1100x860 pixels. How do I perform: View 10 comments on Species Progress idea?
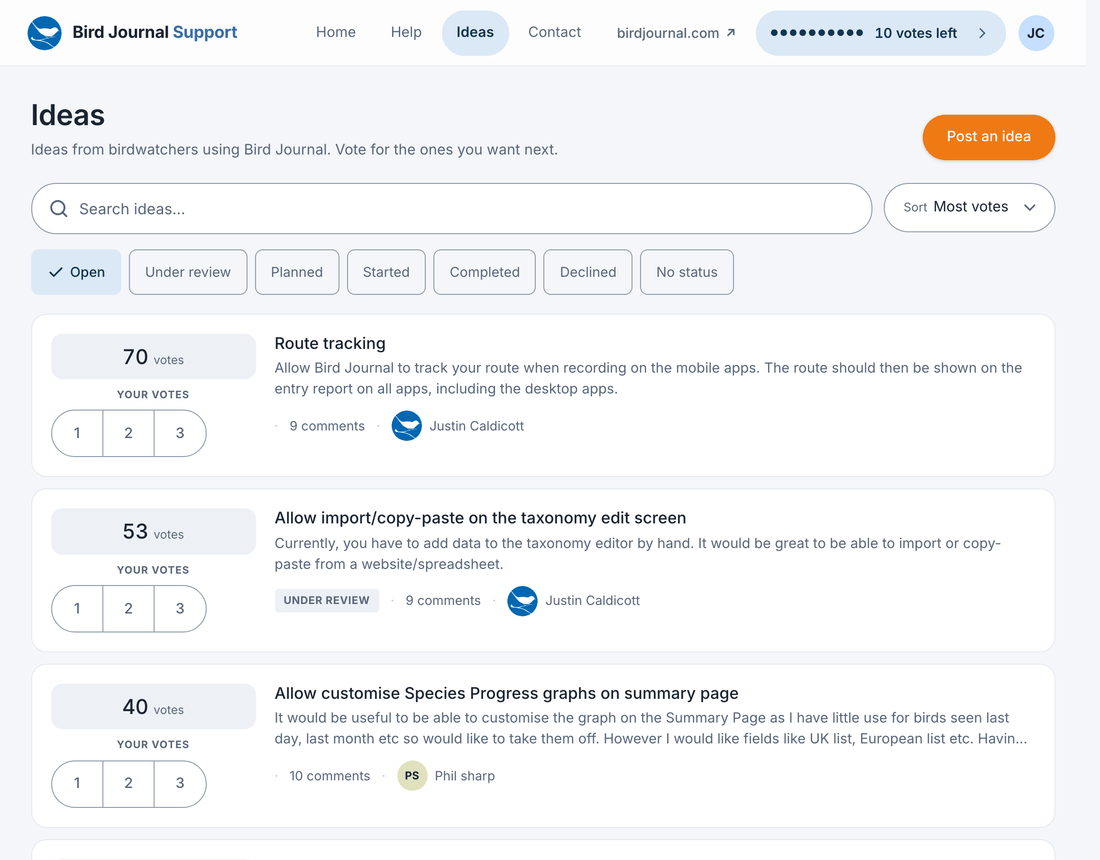[x=329, y=776]
